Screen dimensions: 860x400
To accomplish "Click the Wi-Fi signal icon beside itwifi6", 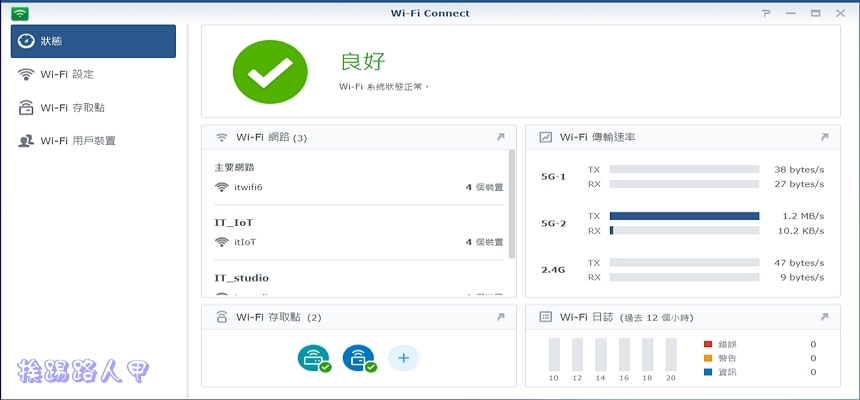I will click(x=222, y=187).
